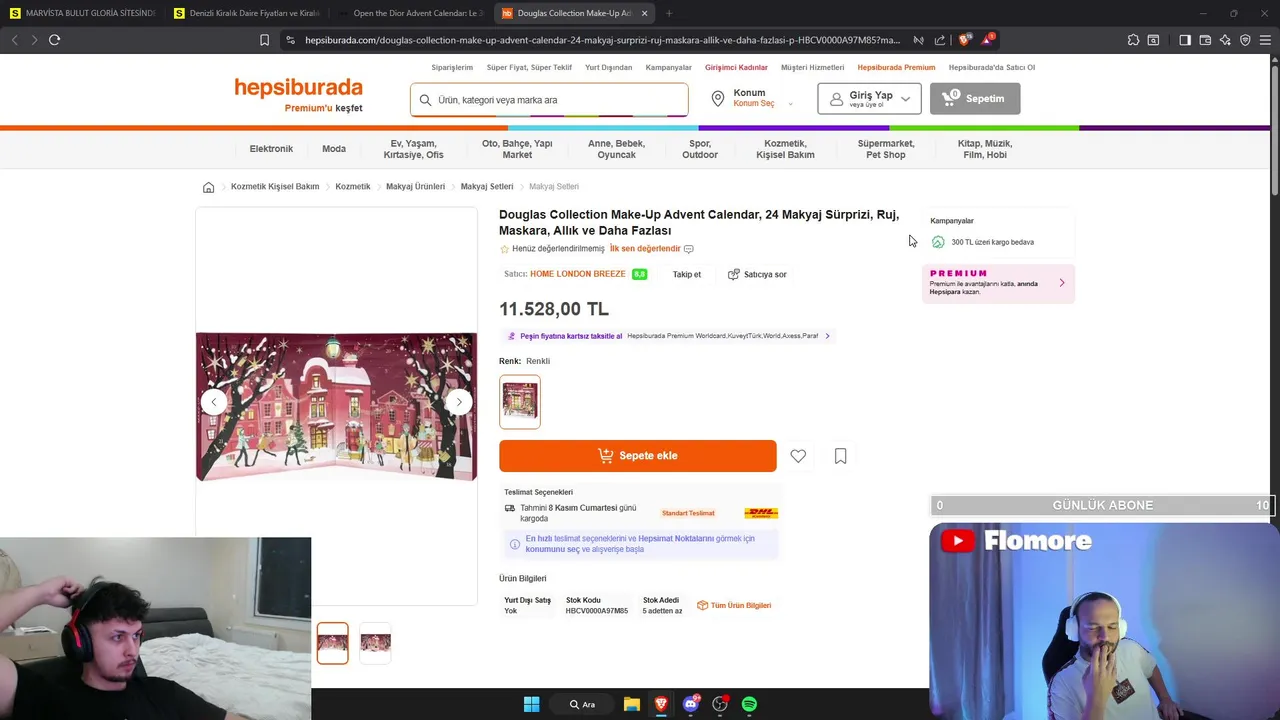The image size is (1280, 720).
Task: Select the first gallery thumbnail image
Action: (x=333, y=643)
